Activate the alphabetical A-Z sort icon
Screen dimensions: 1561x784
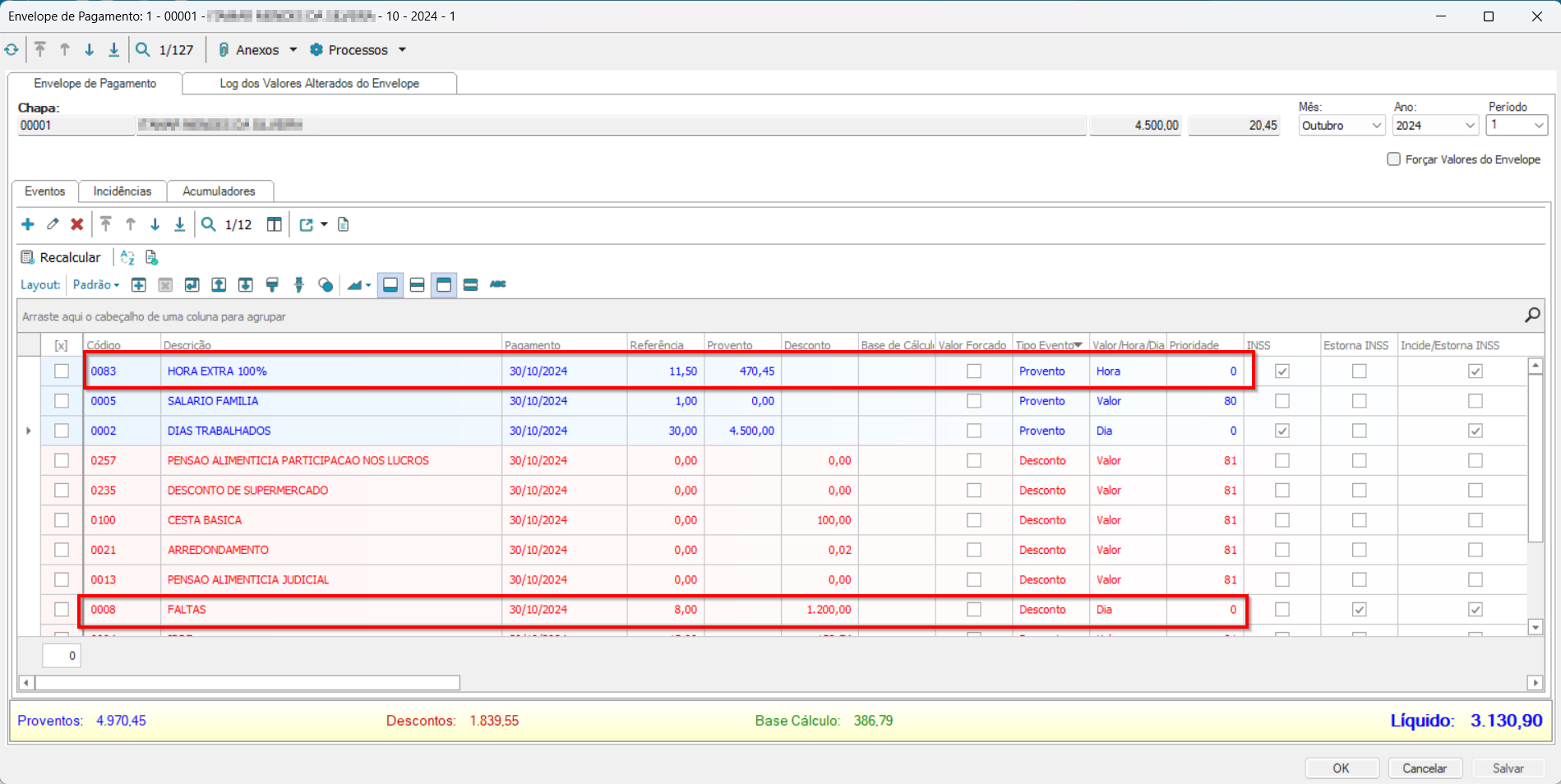click(x=127, y=257)
